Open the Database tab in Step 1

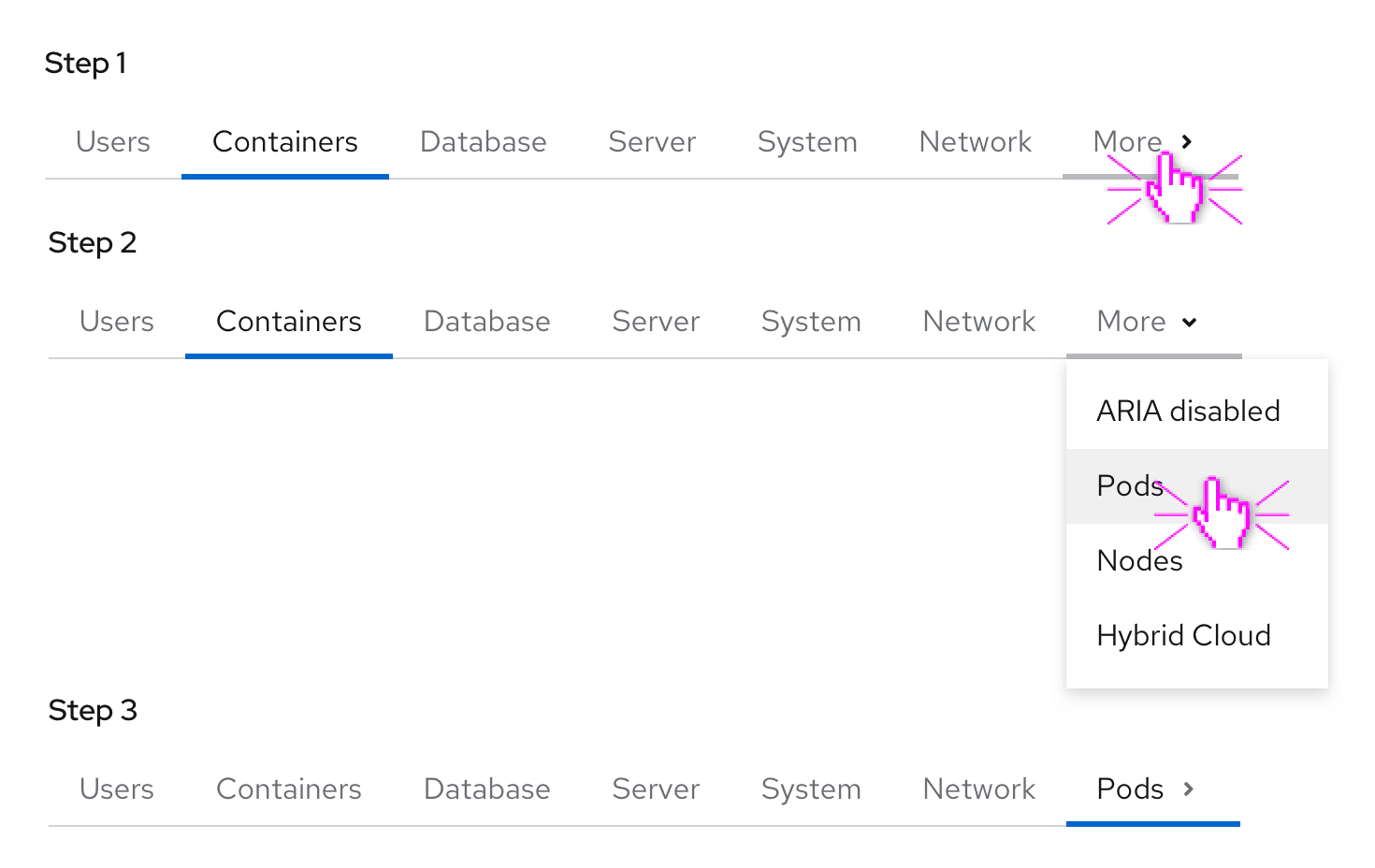(x=484, y=142)
